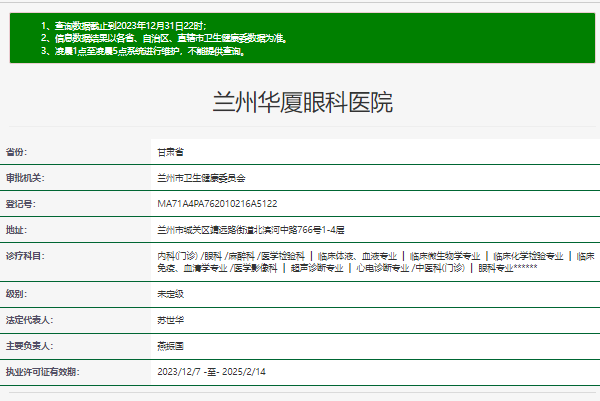Select legal representative name 苏世华
The width and height of the screenshot is (600, 401).
pos(171,320)
